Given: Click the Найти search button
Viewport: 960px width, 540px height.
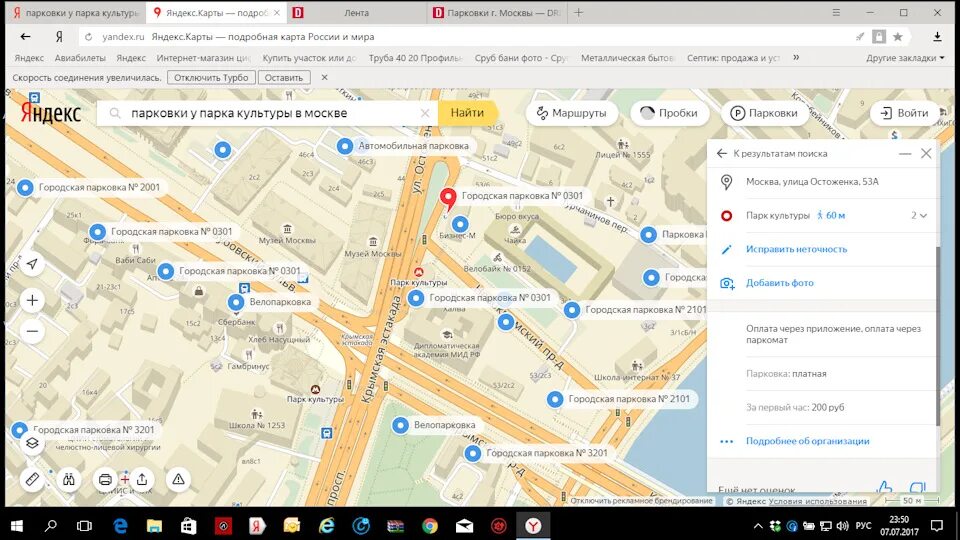Looking at the screenshot, I should pos(467,113).
